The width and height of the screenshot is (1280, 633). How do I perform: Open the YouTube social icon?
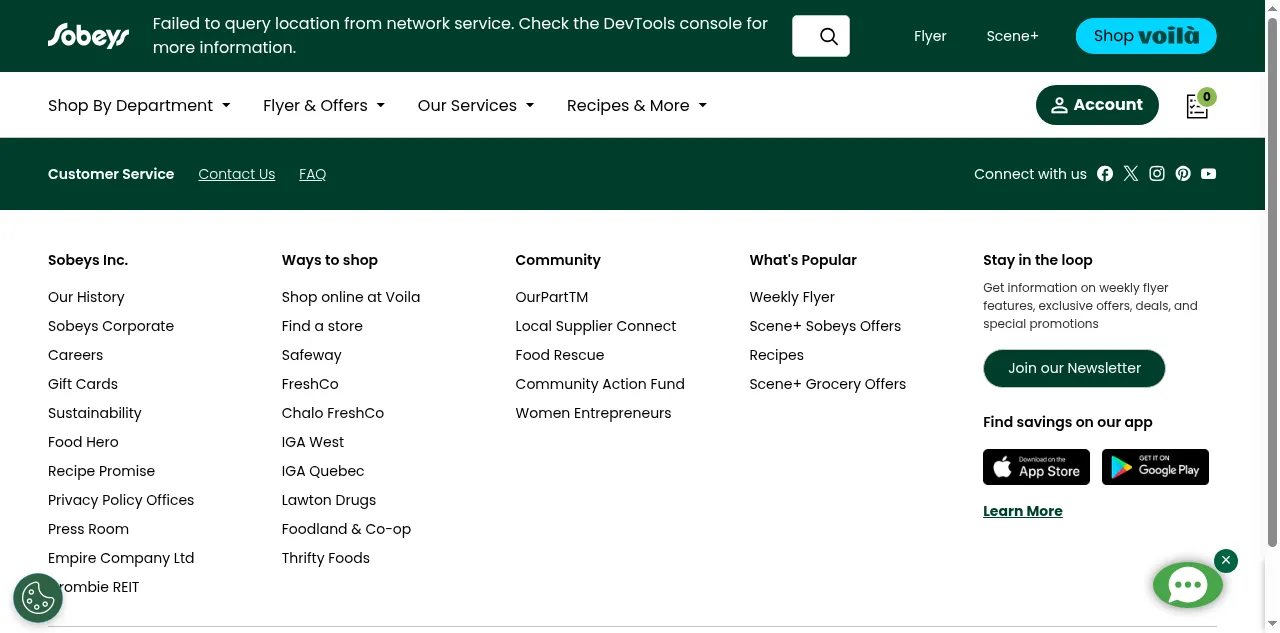[x=1209, y=174]
